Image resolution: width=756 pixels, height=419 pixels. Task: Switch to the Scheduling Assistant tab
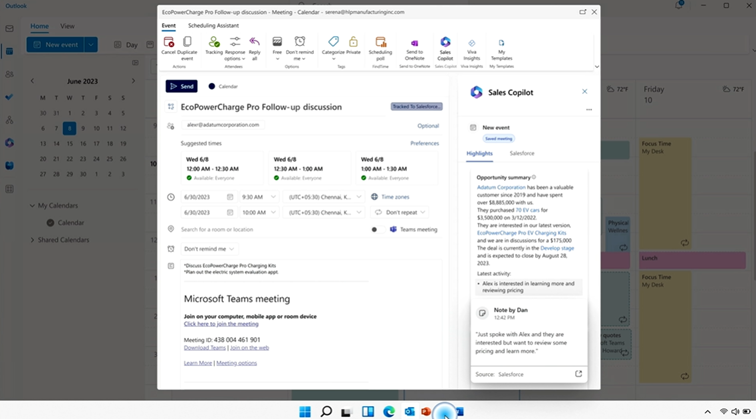point(213,26)
